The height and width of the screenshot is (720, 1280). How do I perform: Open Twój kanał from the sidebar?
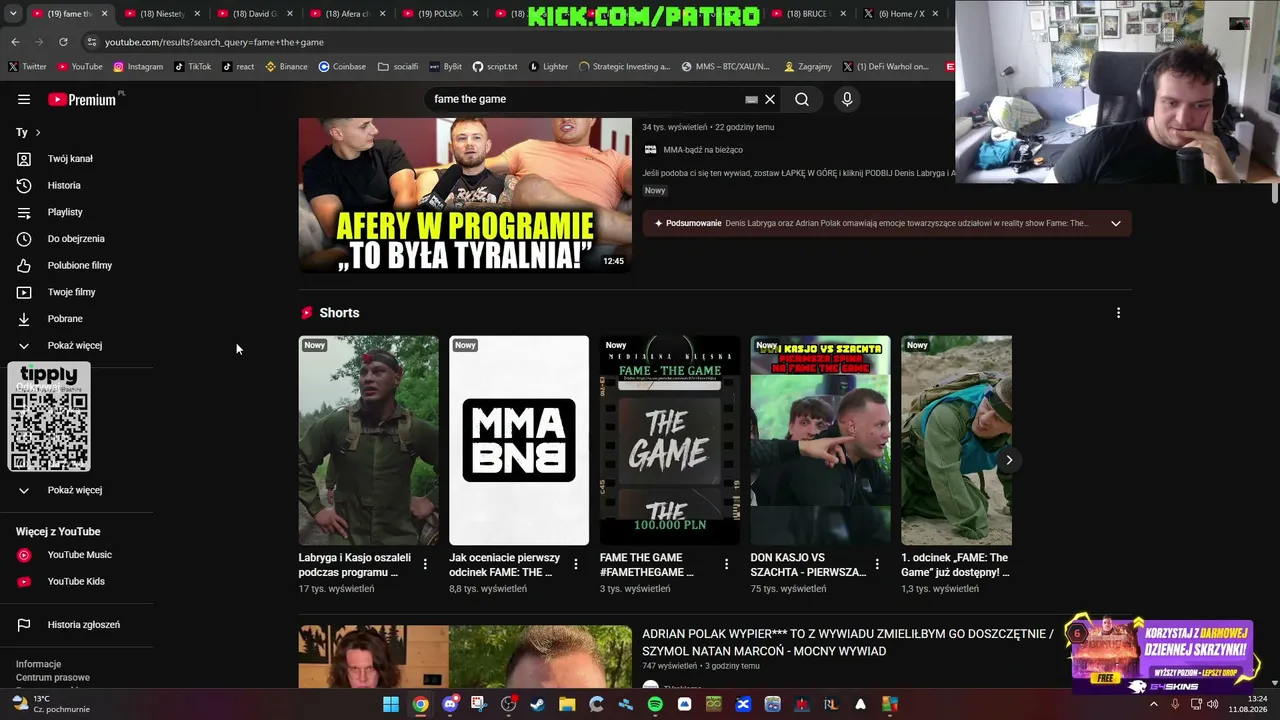70,159
